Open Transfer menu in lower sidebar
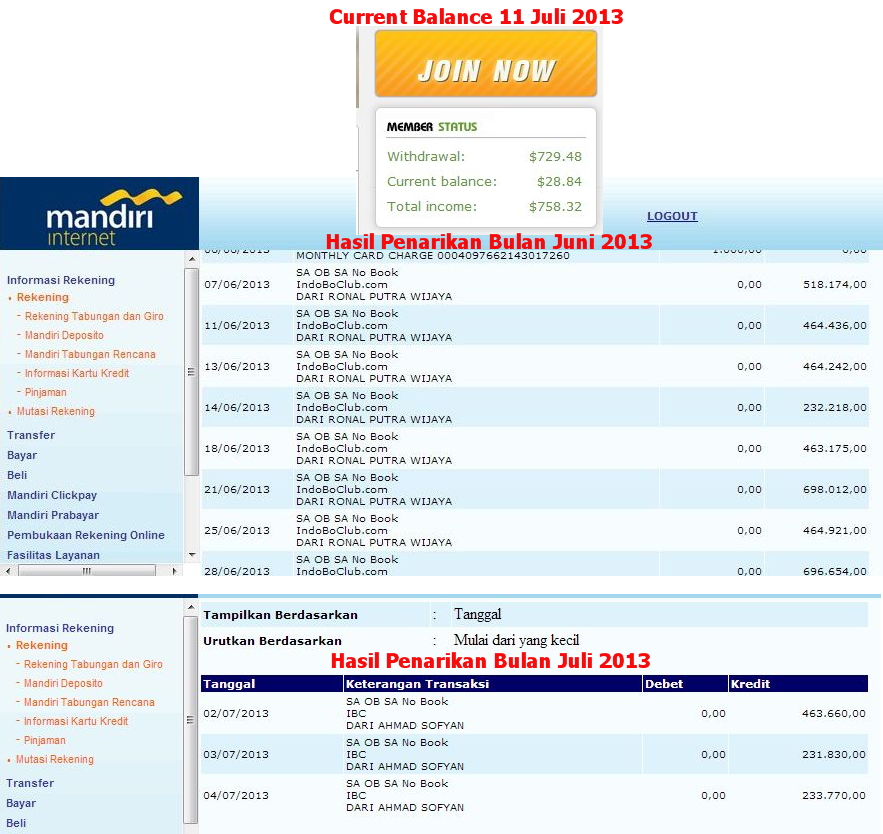The width and height of the screenshot is (883, 834). click(x=30, y=783)
